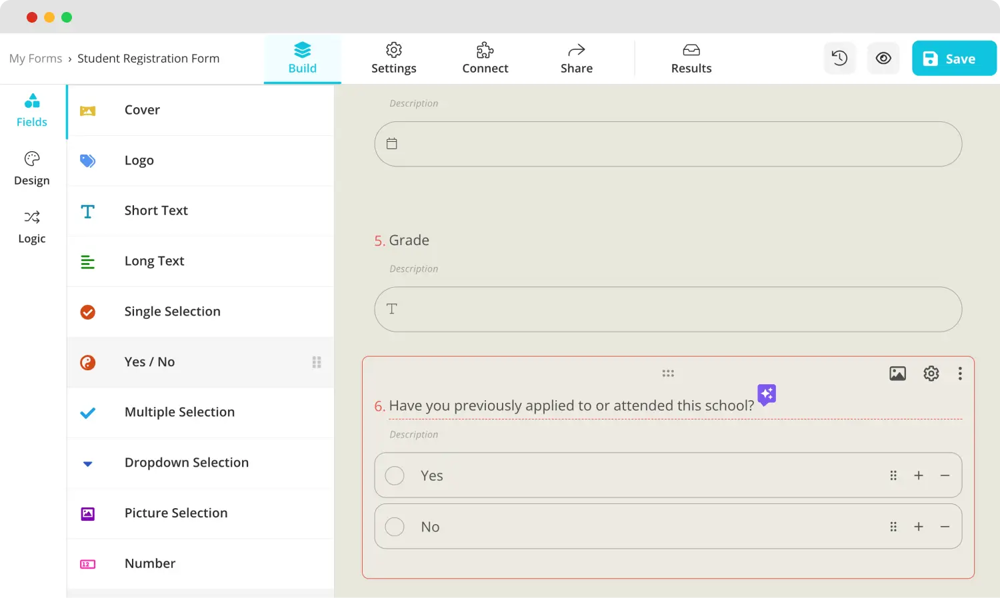
Task: Open the Design panel
Action: pos(32,168)
